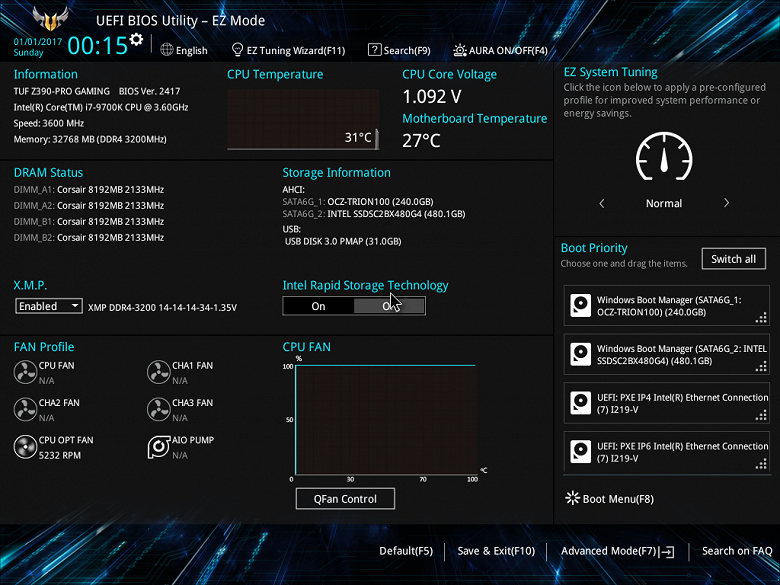Click drag handle on OCZ-TRION100 boot entry
The image size is (780, 585).
tap(761, 318)
